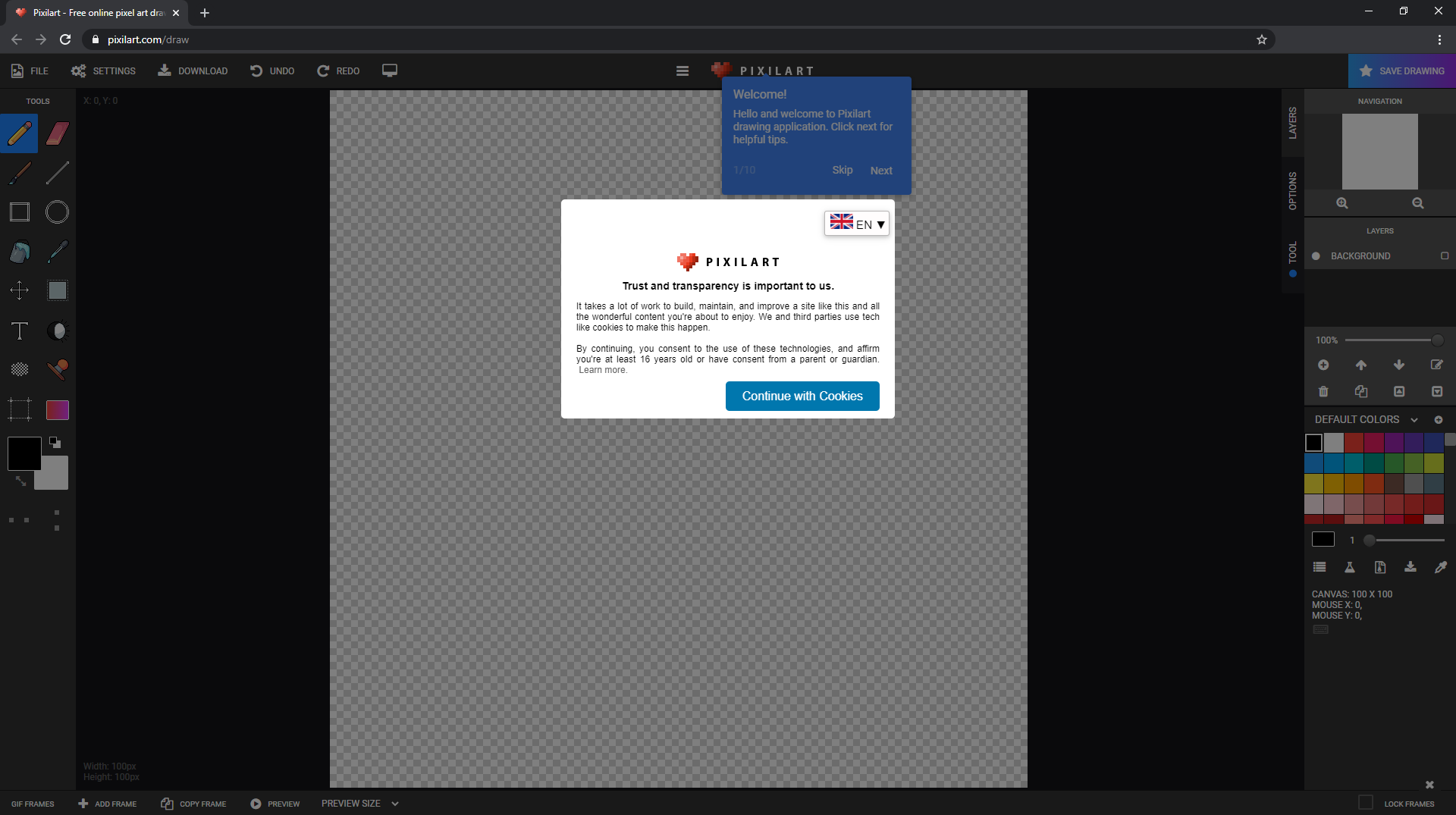1456x815 pixels.
Task: Duplicate layer with copy icon
Action: pyautogui.click(x=1361, y=391)
